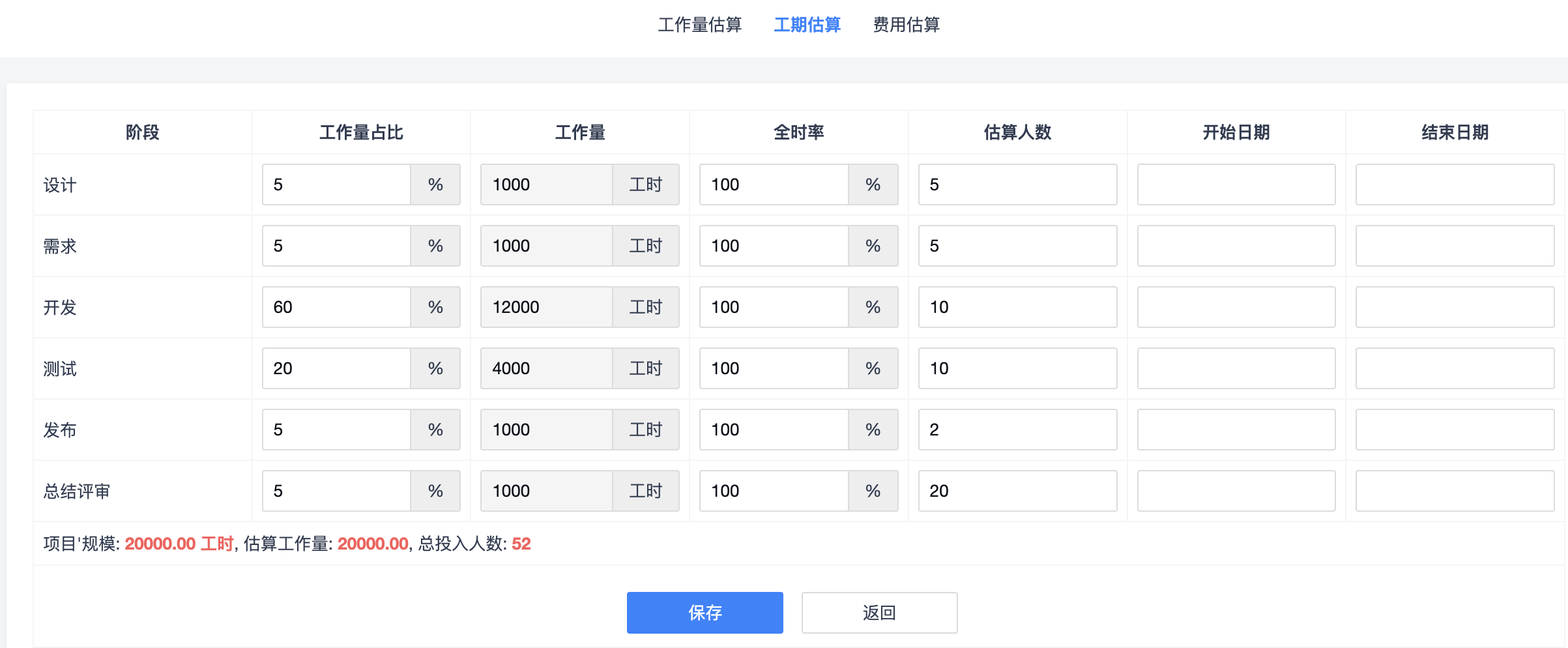Click the 开发 工作量占比 field showing 60
1568x648 pixels.
click(336, 307)
